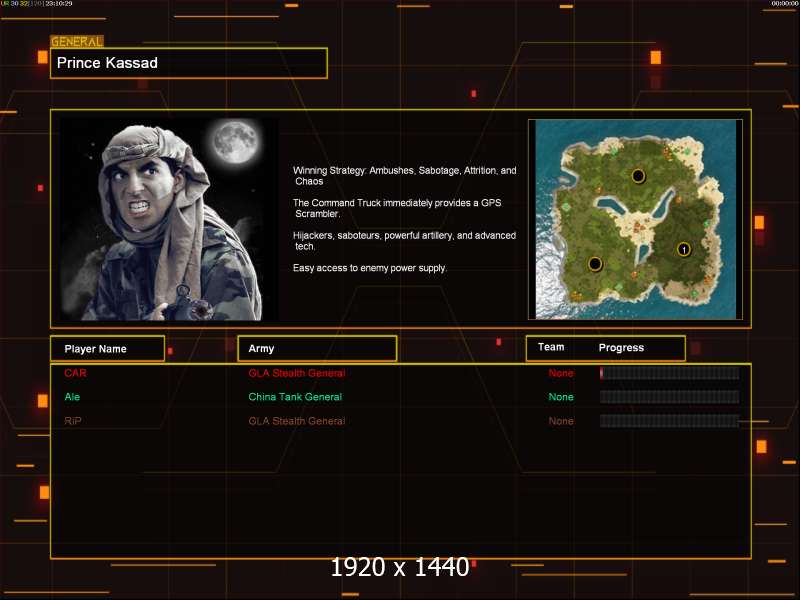Click team value None in RiP row
Screen dimensions: 800x600
coord(561,421)
